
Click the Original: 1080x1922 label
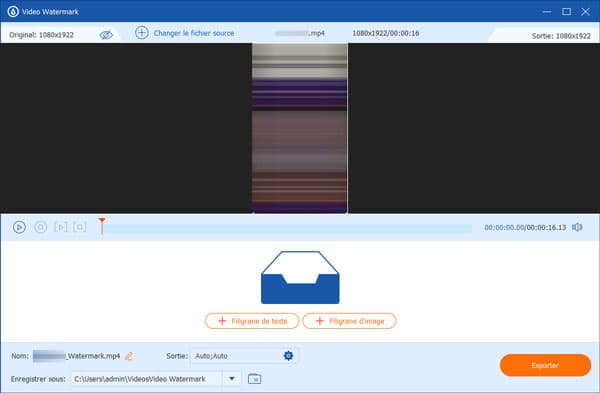click(x=41, y=35)
